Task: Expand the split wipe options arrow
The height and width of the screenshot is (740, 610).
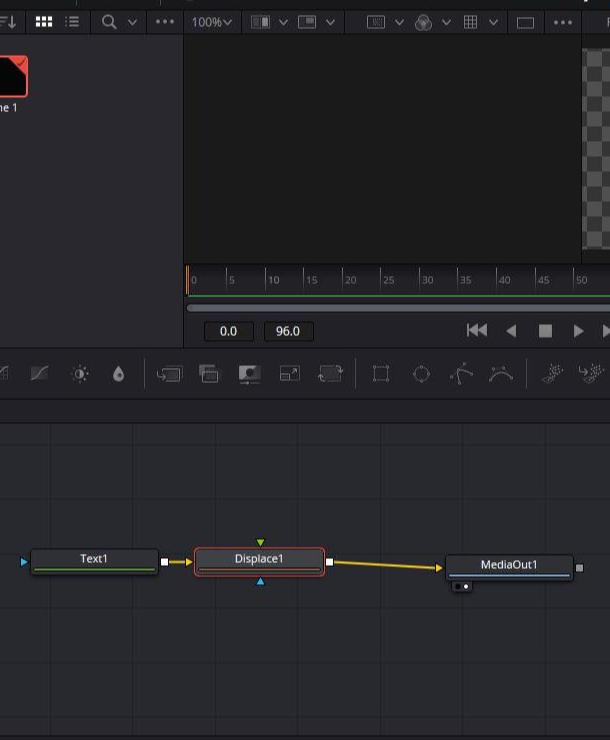Action: click(283, 22)
